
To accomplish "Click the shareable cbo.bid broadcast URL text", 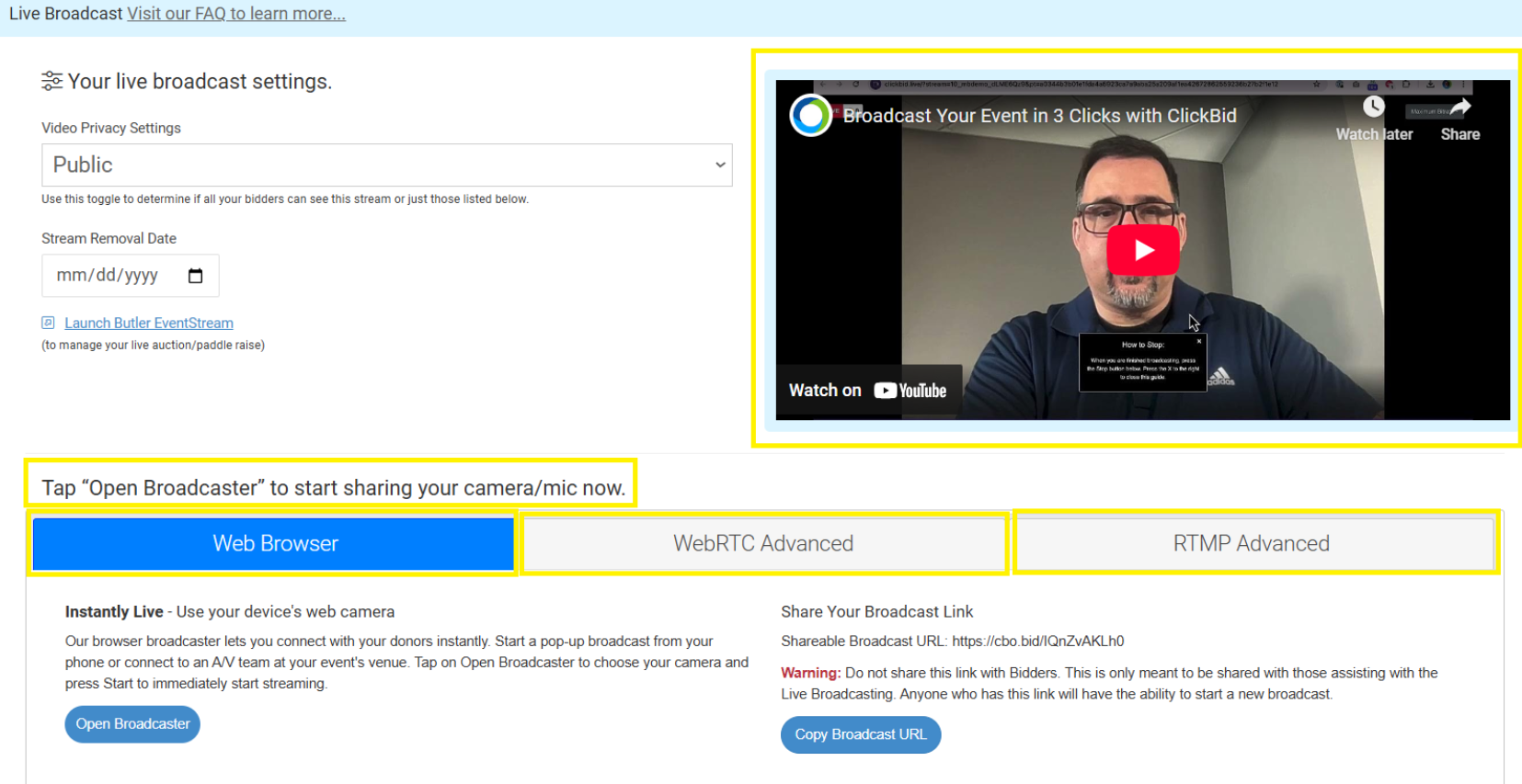I will tap(1037, 642).
